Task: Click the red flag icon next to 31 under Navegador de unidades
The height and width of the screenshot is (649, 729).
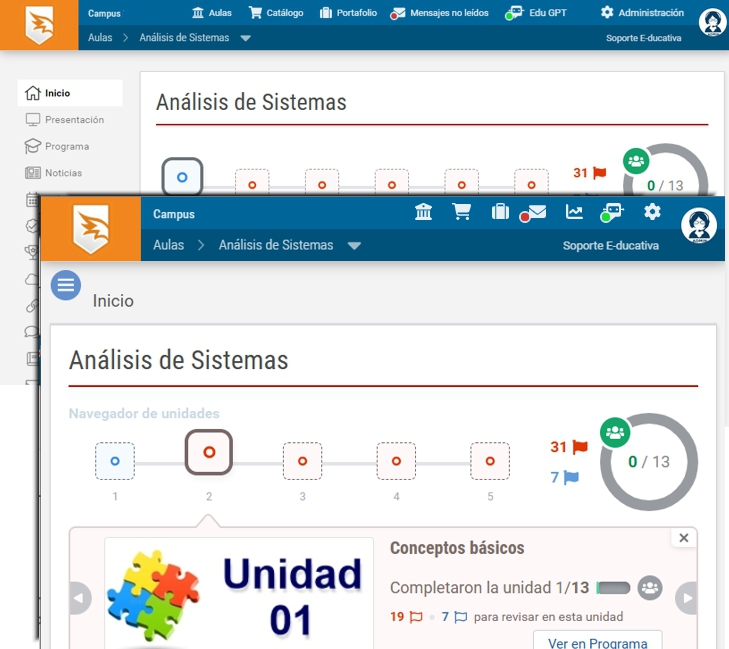Action: click(580, 447)
